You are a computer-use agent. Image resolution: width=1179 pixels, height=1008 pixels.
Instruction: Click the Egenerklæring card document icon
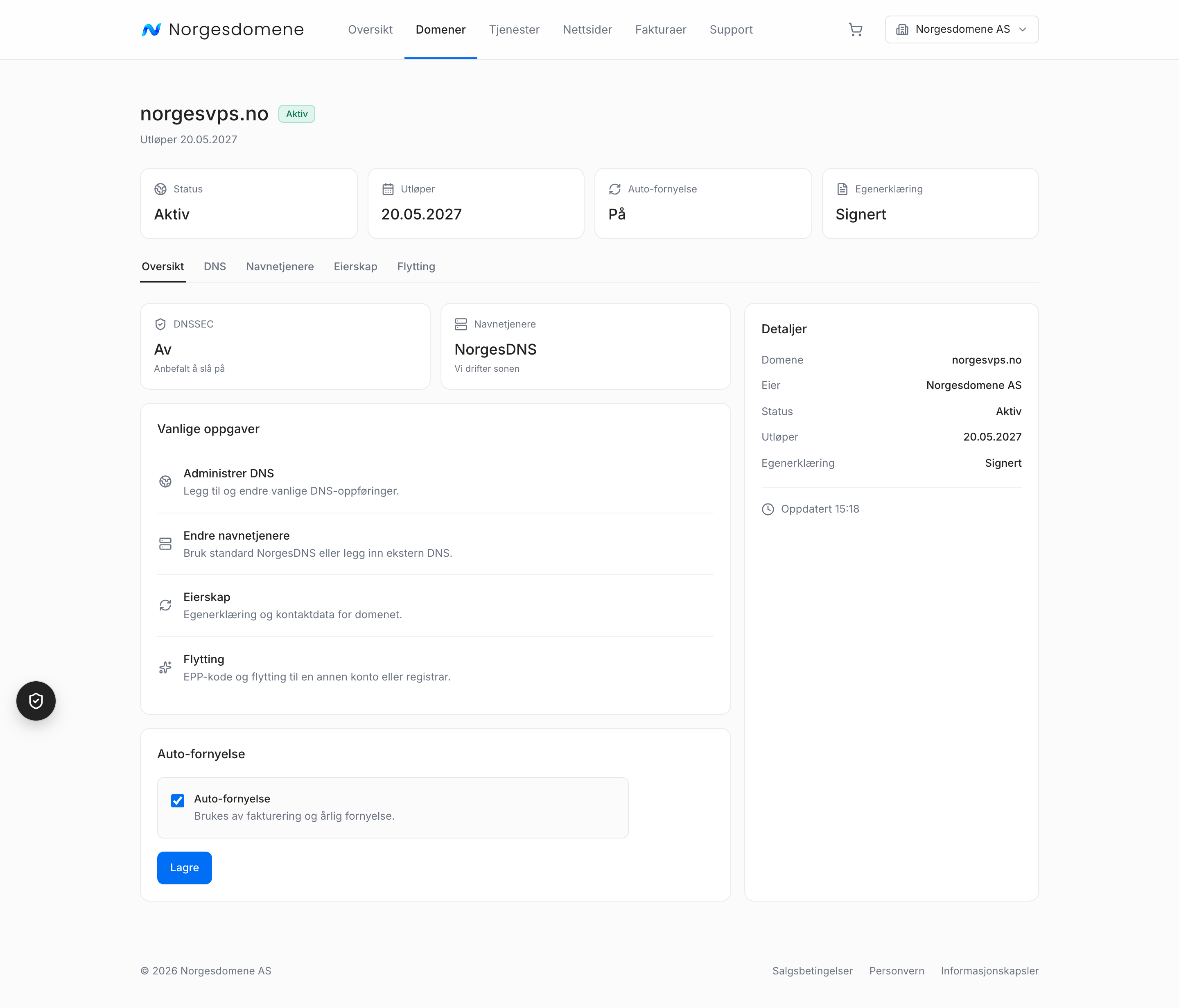coord(842,189)
